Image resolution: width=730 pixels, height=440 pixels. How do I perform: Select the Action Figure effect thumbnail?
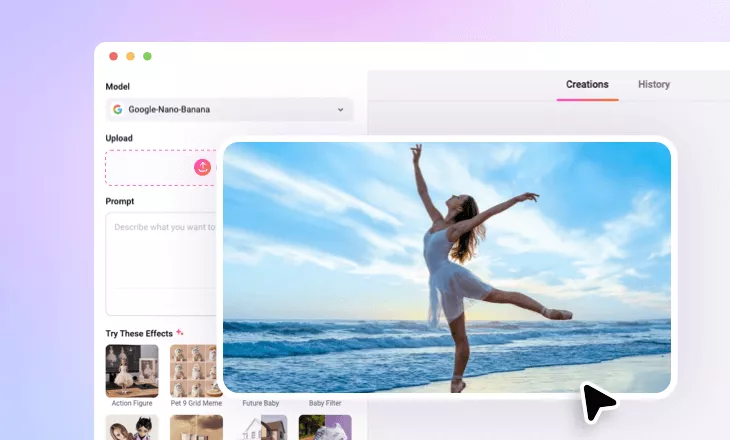click(132, 371)
